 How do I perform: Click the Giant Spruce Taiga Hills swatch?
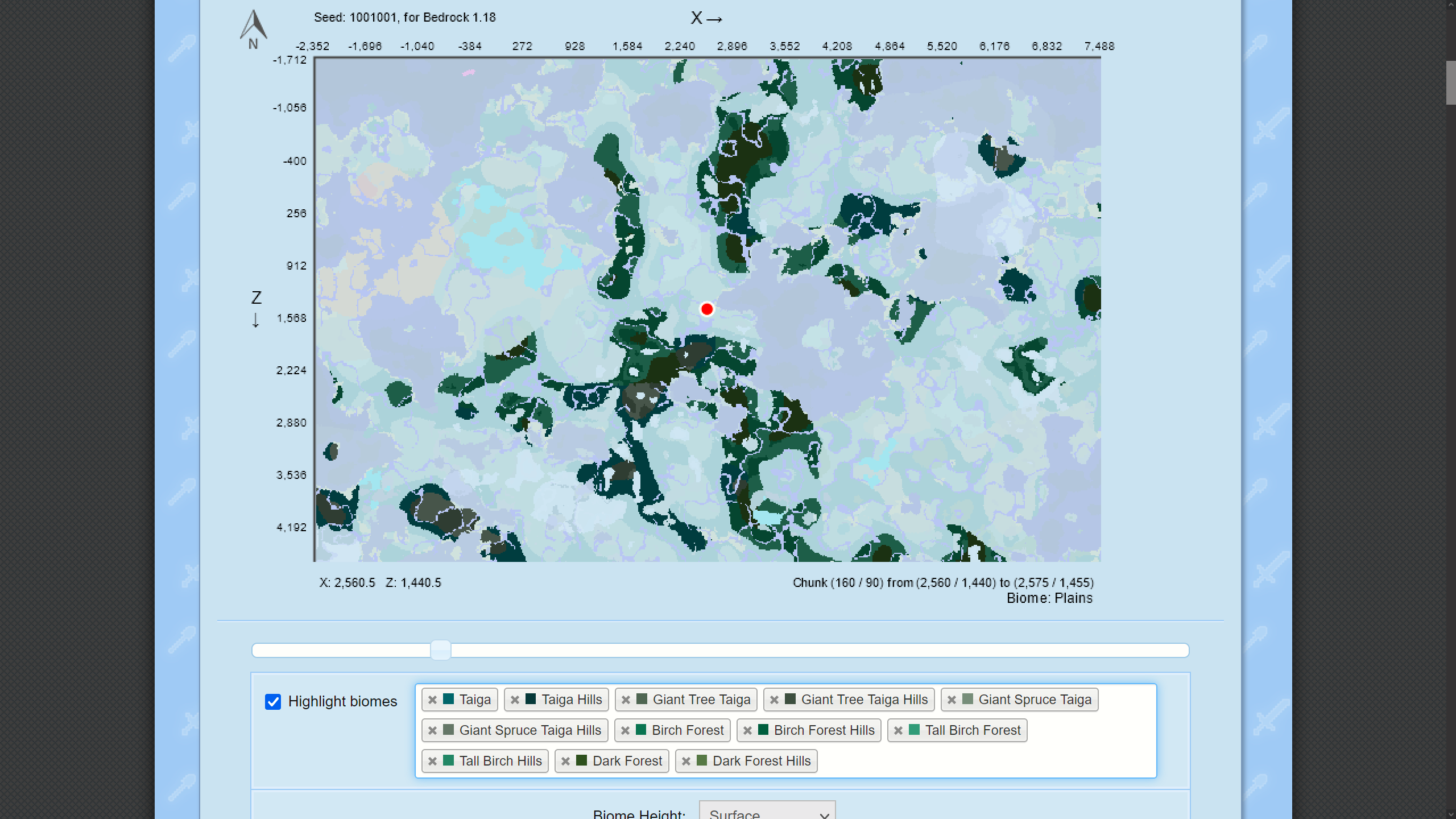coord(448,730)
